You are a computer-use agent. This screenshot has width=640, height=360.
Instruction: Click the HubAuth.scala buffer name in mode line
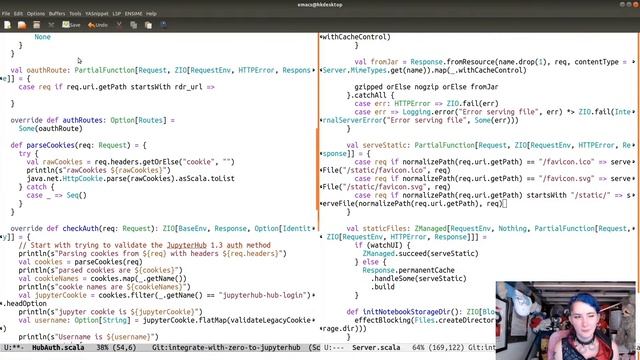click(x=58, y=347)
